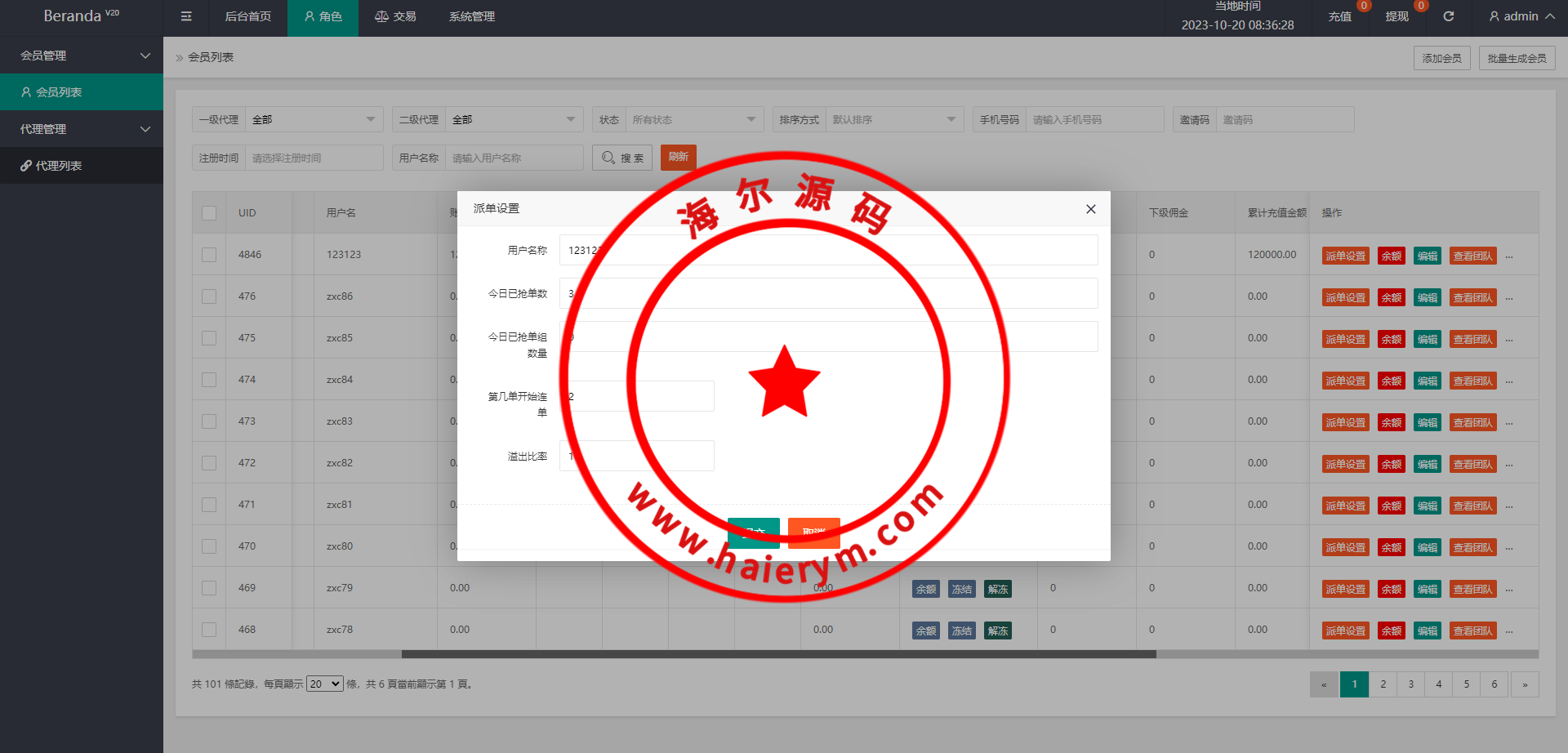Click the table horizontal scrollbar

point(778,654)
